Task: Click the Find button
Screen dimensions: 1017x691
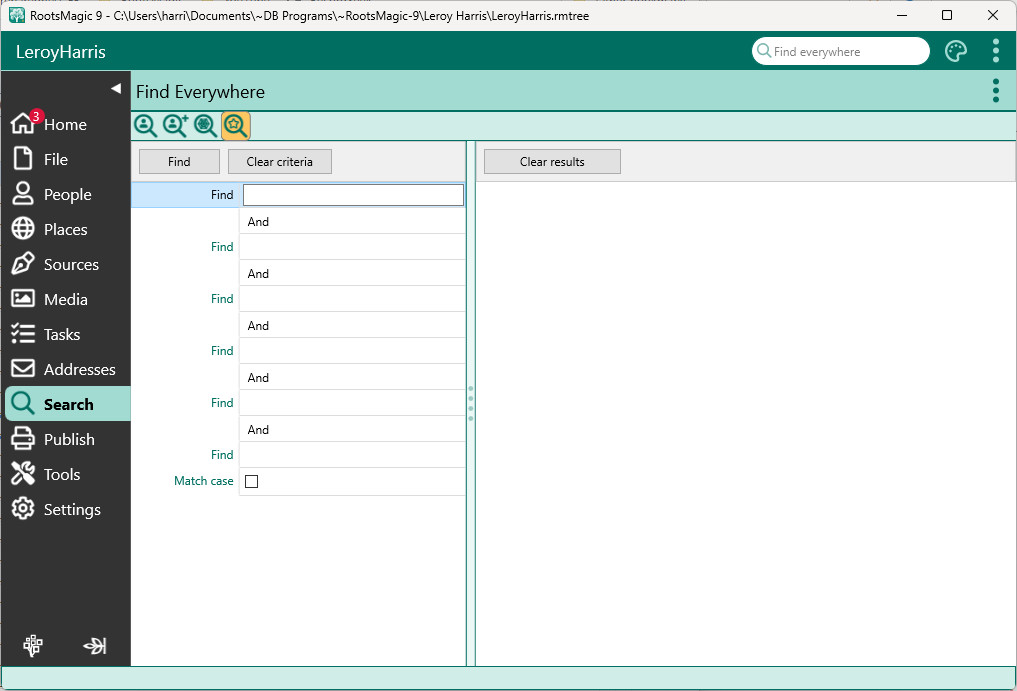Action: tap(179, 162)
